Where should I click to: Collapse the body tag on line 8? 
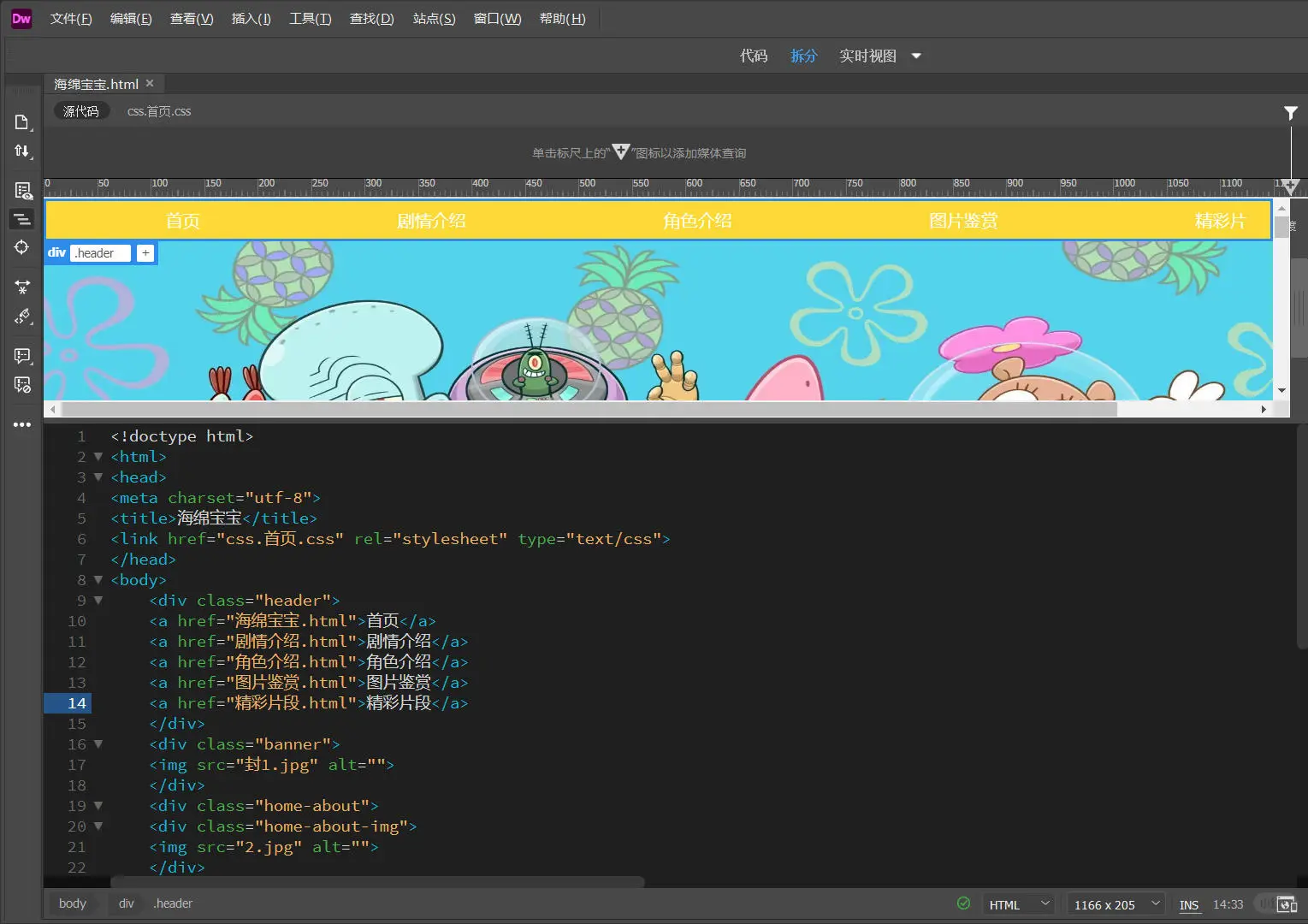pos(98,580)
